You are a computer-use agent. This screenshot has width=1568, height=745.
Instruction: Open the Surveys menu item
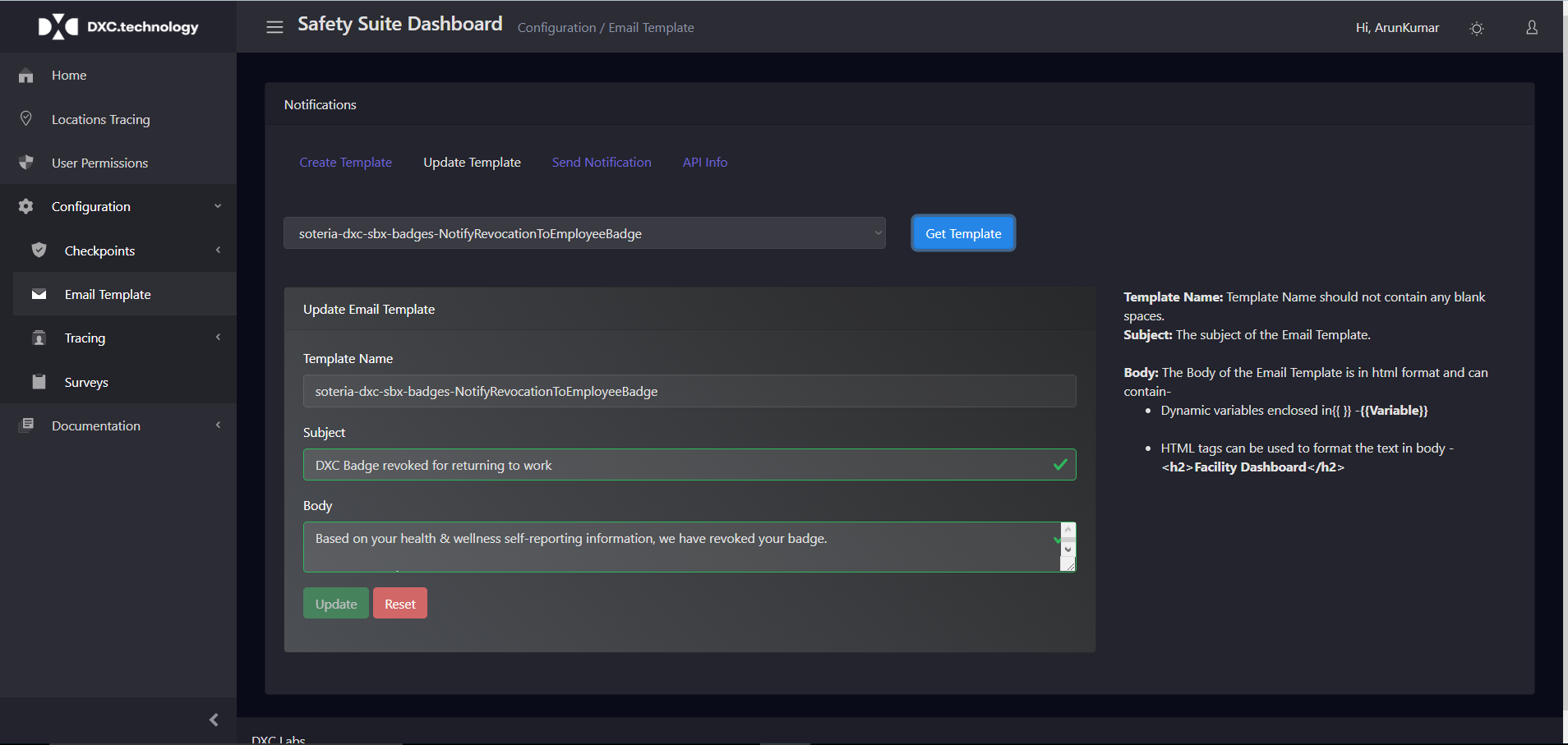click(125, 382)
